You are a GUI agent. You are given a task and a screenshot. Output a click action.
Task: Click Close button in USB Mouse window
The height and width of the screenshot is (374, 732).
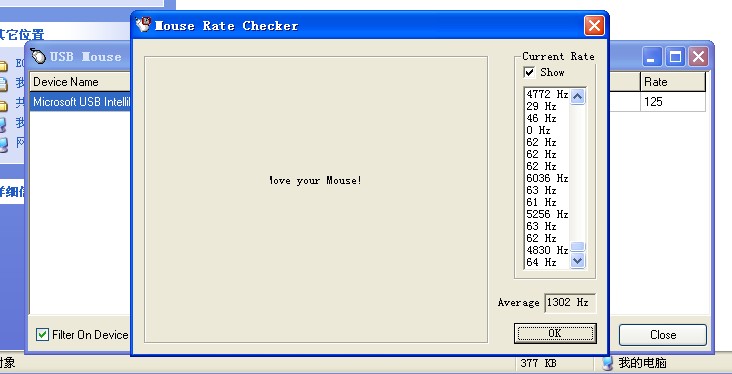[x=663, y=335]
